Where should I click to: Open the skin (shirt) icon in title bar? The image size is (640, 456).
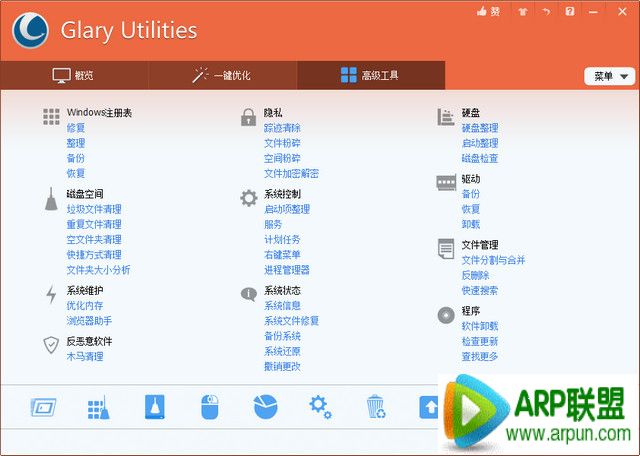point(523,12)
